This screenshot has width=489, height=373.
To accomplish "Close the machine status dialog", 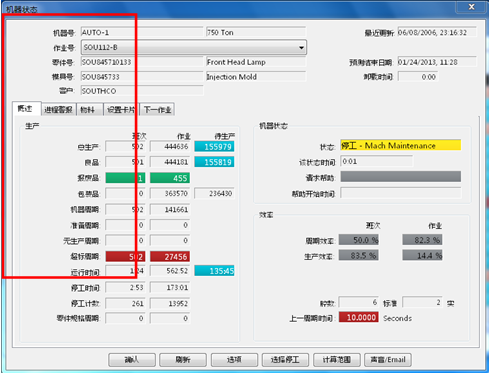I will [x=471, y=7].
